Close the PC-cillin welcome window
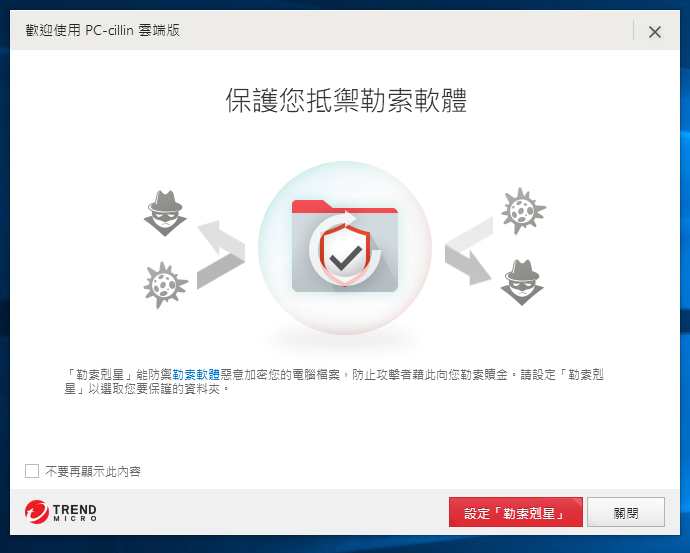Viewport: 690px width, 553px height. click(654, 32)
